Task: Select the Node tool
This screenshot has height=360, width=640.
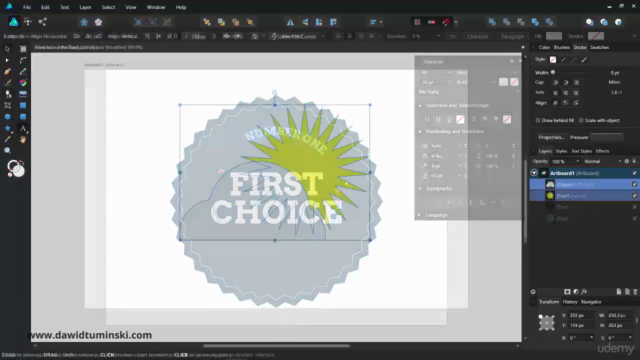Action: point(7,60)
